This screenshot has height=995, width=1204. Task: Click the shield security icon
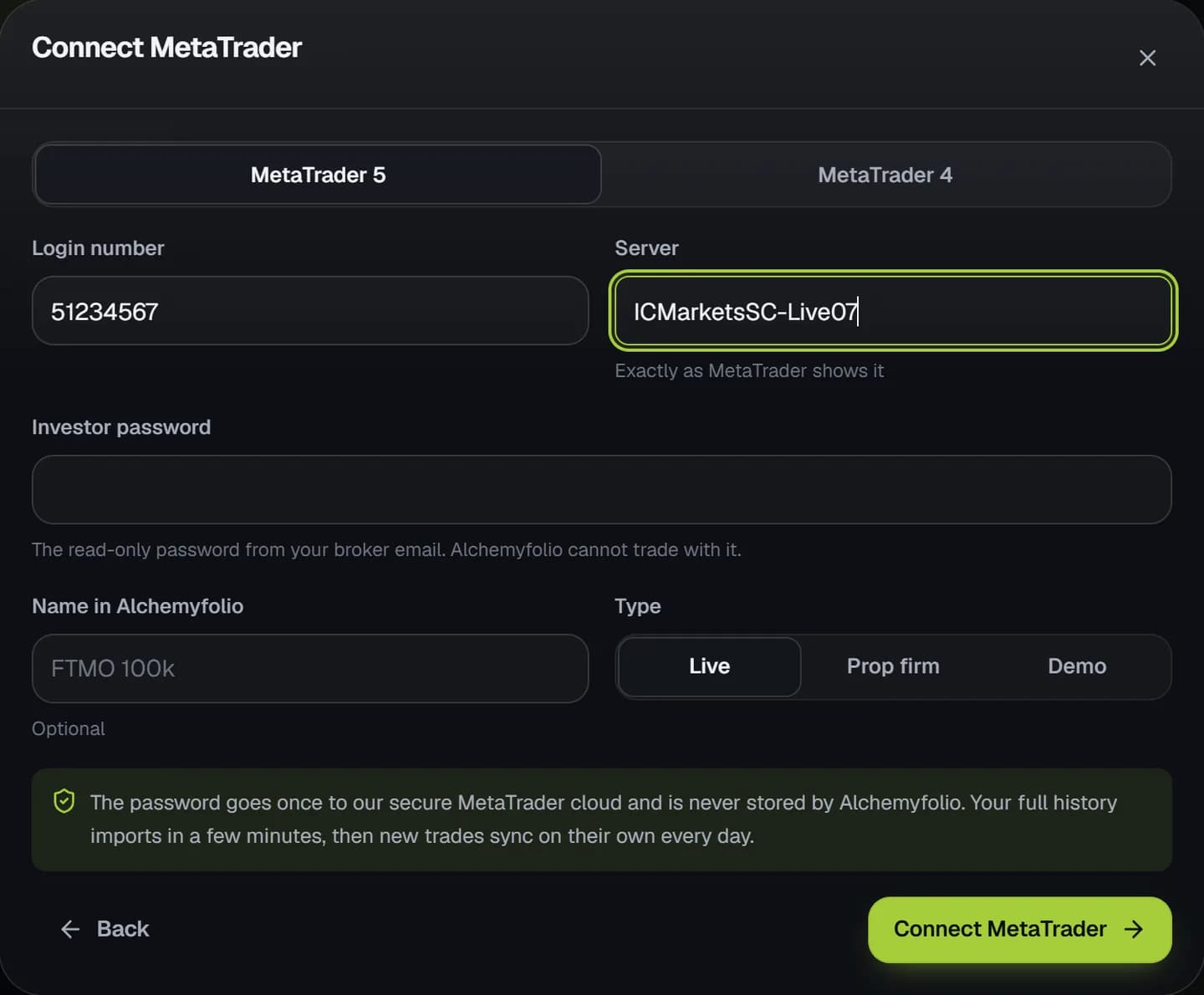pyautogui.click(x=64, y=802)
